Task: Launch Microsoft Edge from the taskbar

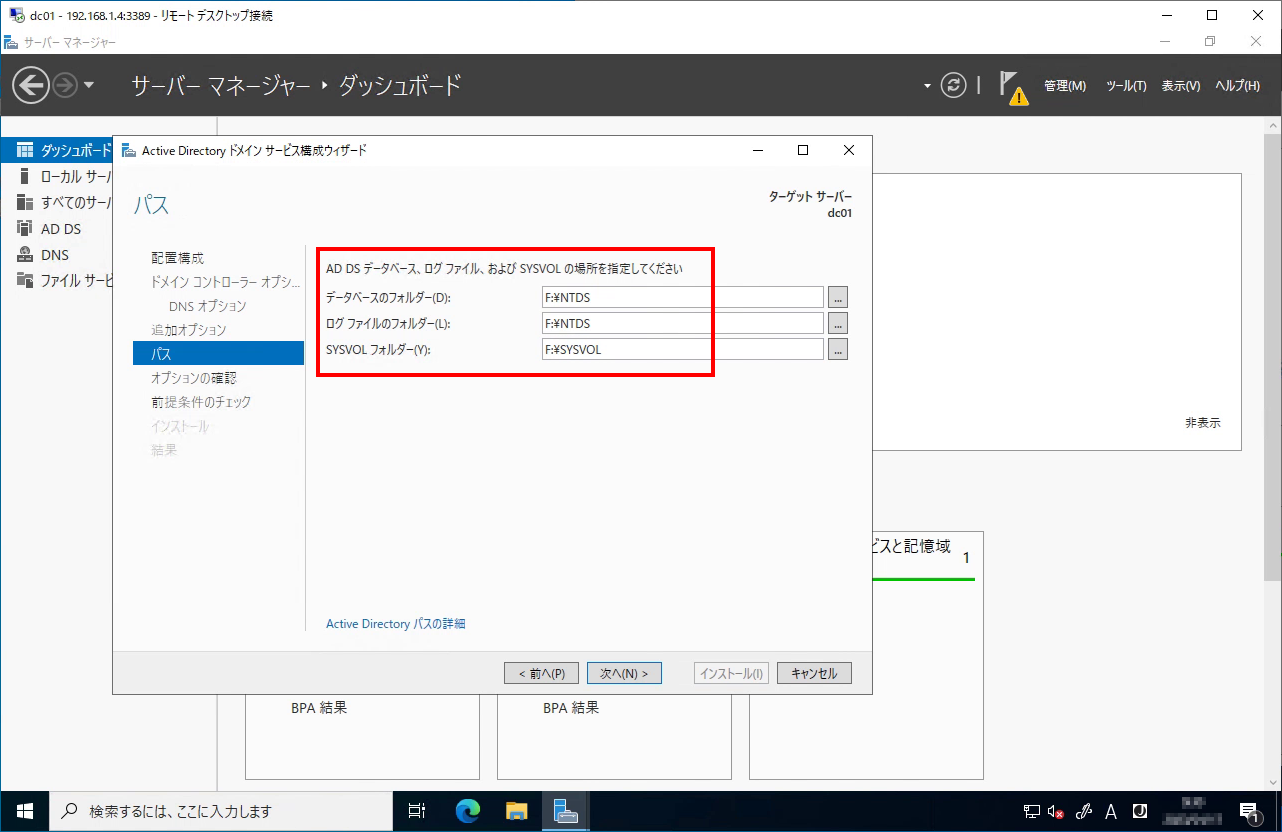Action: (468, 811)
